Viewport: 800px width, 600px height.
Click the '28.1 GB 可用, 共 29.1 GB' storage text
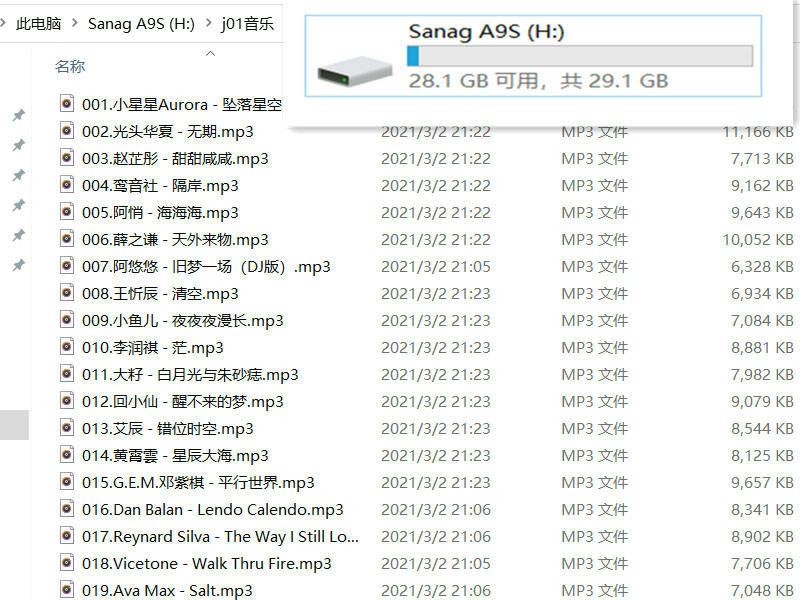538,81
